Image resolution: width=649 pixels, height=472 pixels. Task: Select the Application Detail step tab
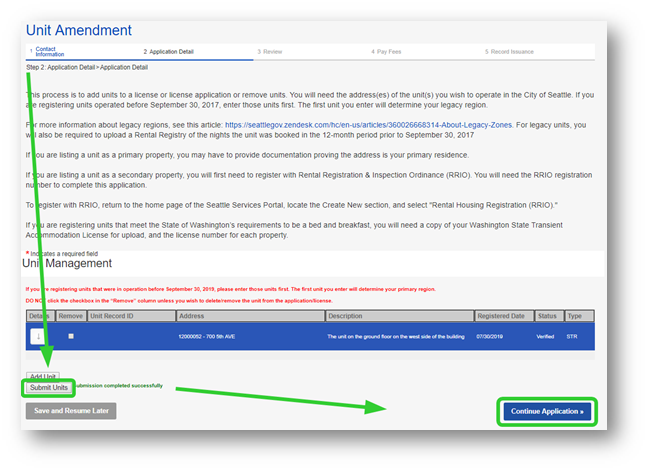click(170, 51)
